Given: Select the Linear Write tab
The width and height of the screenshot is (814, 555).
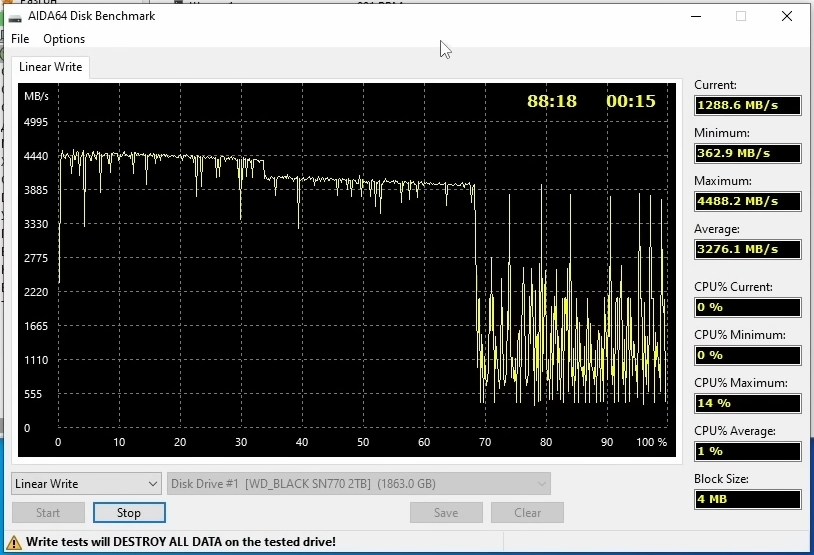Looking at the screenshot, I should 50,67.
